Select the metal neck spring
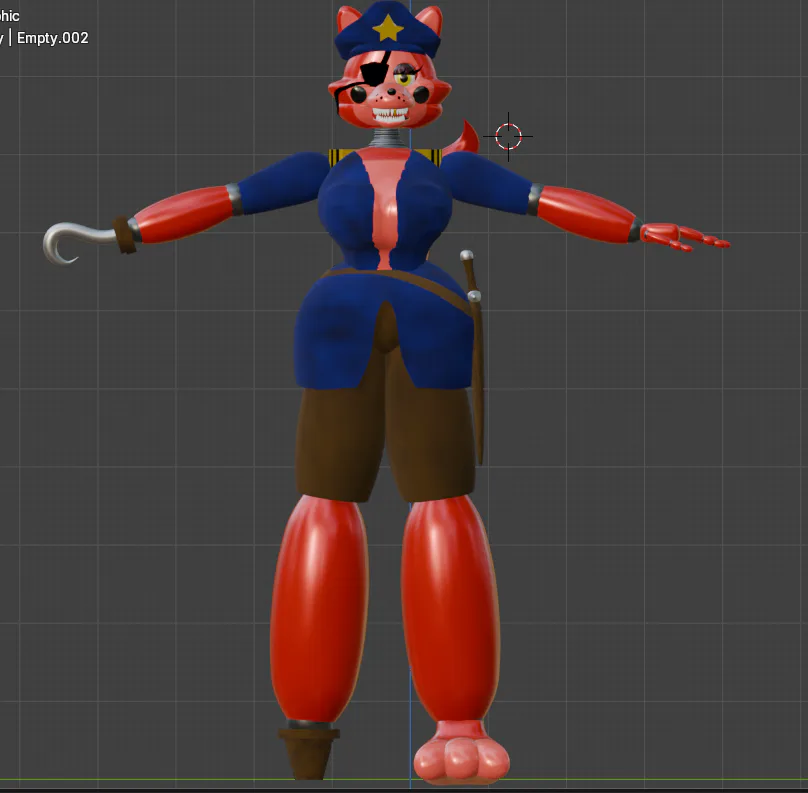 388,138
